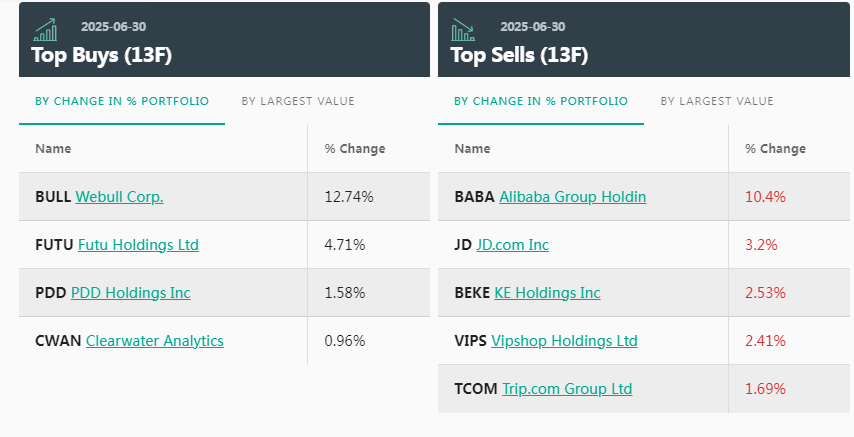Open the Trip.com Group Ltd link
The width and height of the screenshot is (854, 437).
[567, 389]
